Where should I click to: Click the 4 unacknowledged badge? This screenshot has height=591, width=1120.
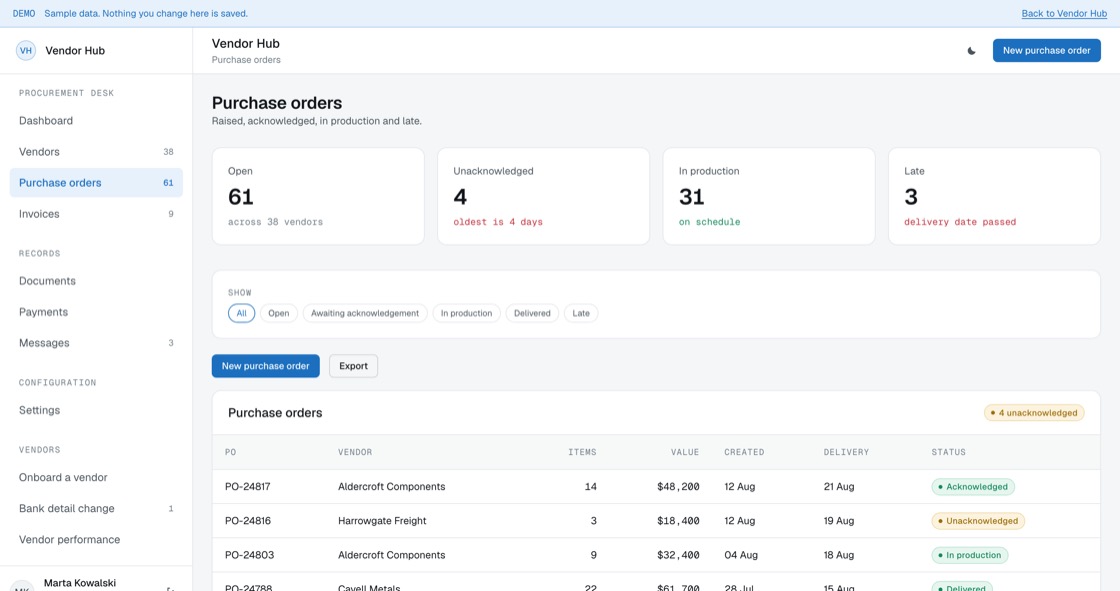(x=1034, y=413)
